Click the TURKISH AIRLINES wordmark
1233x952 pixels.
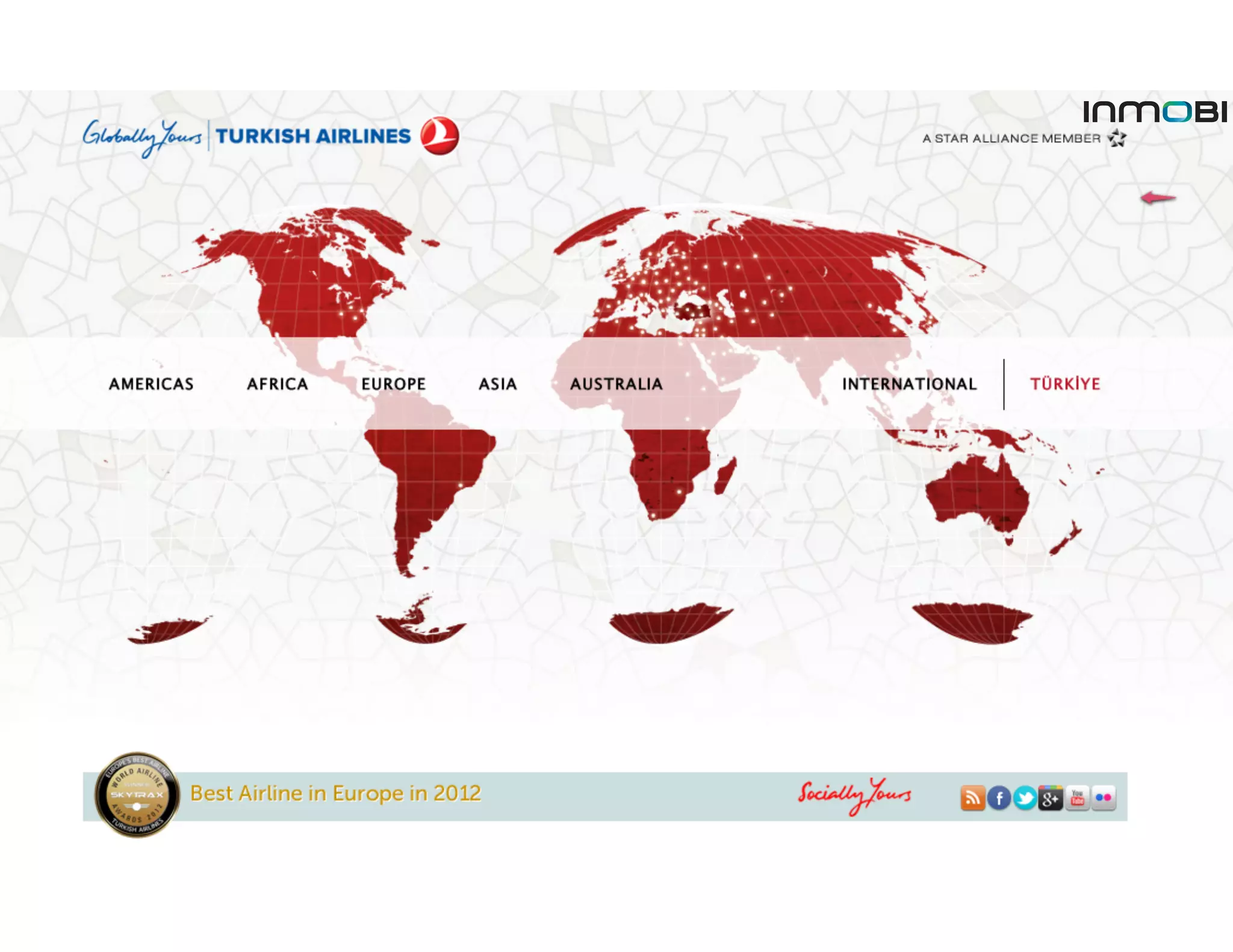coord(313,136)
